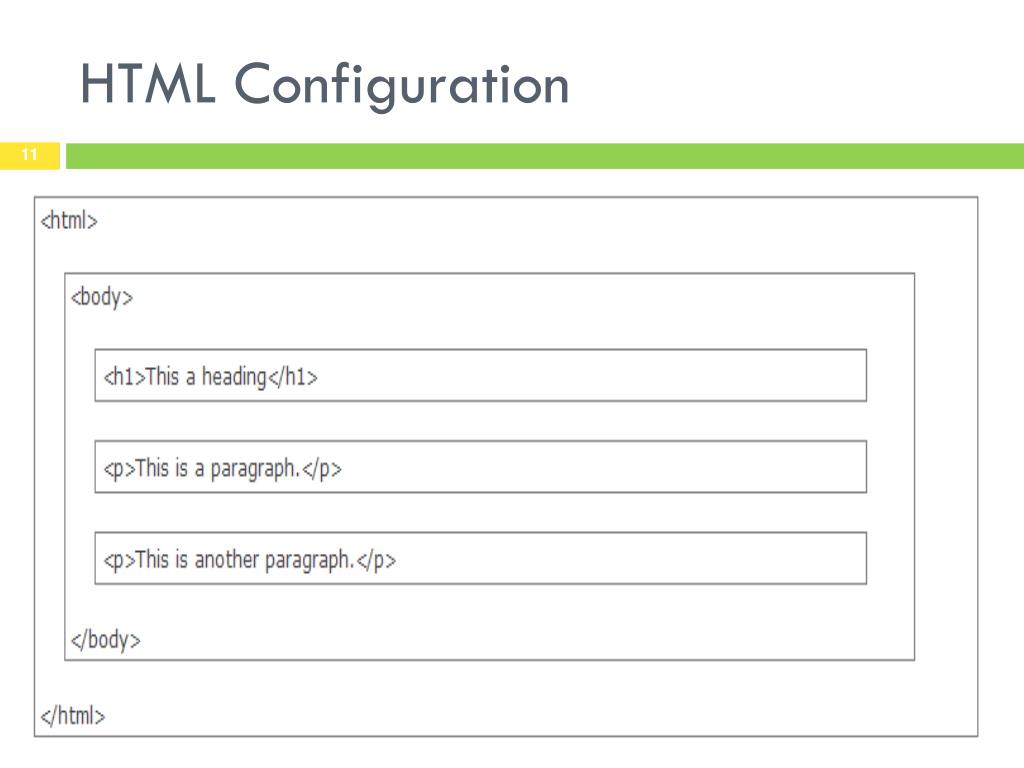This screenshot has width=1024, height=768.
Task: Click the word 'another' in last paragraph
Action: 227,560
